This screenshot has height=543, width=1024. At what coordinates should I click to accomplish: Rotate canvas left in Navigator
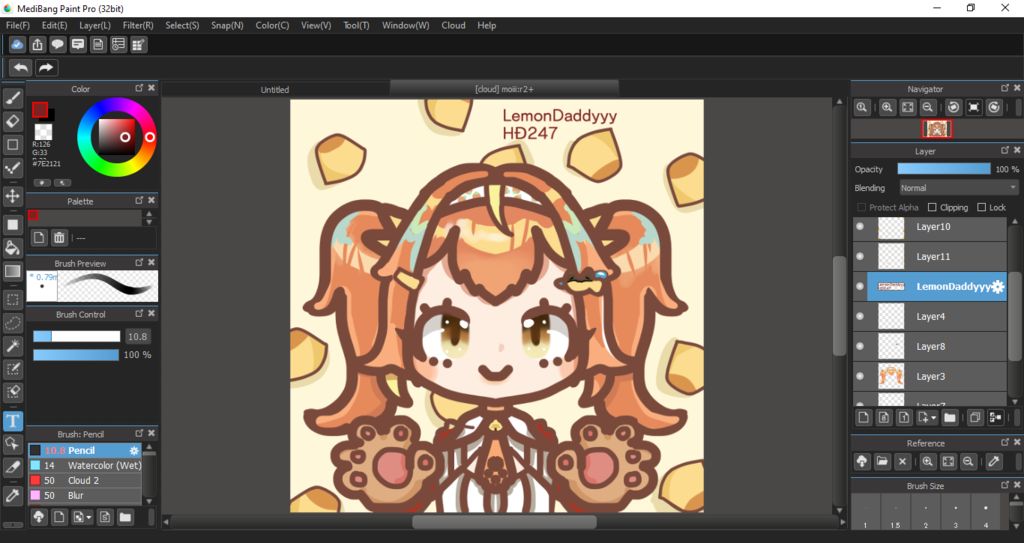tap(953, 108)
